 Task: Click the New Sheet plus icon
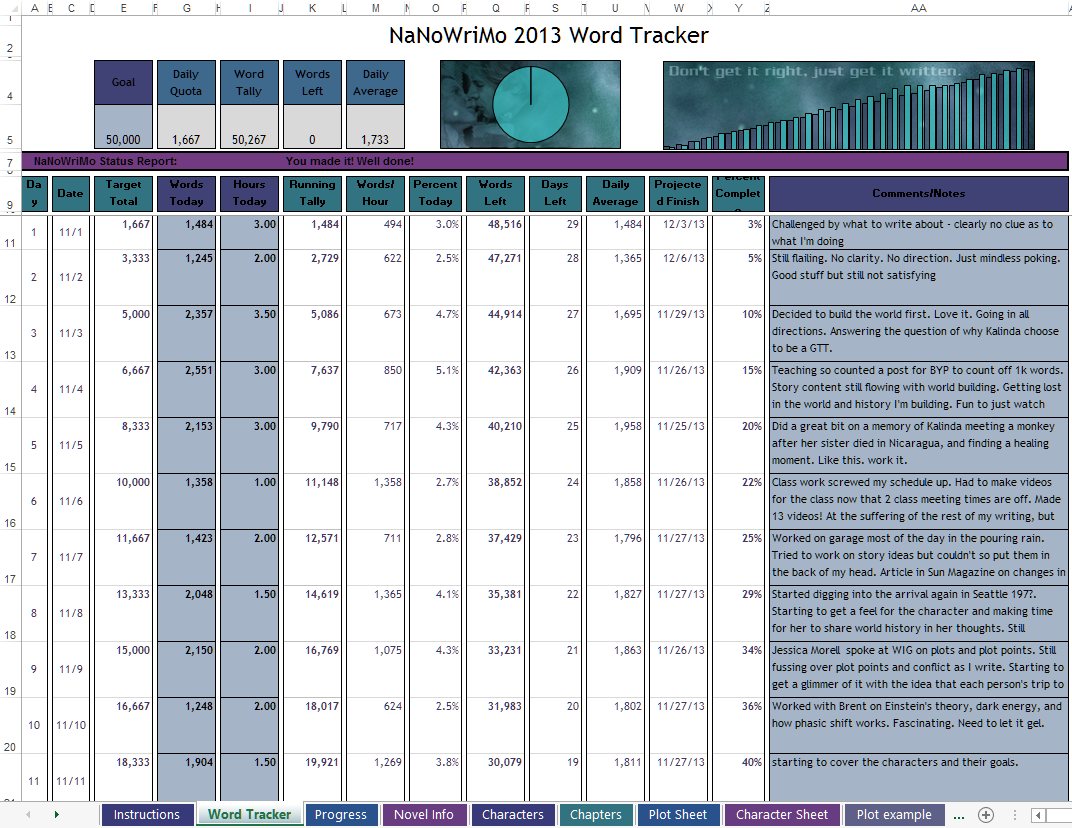(986, 814)
